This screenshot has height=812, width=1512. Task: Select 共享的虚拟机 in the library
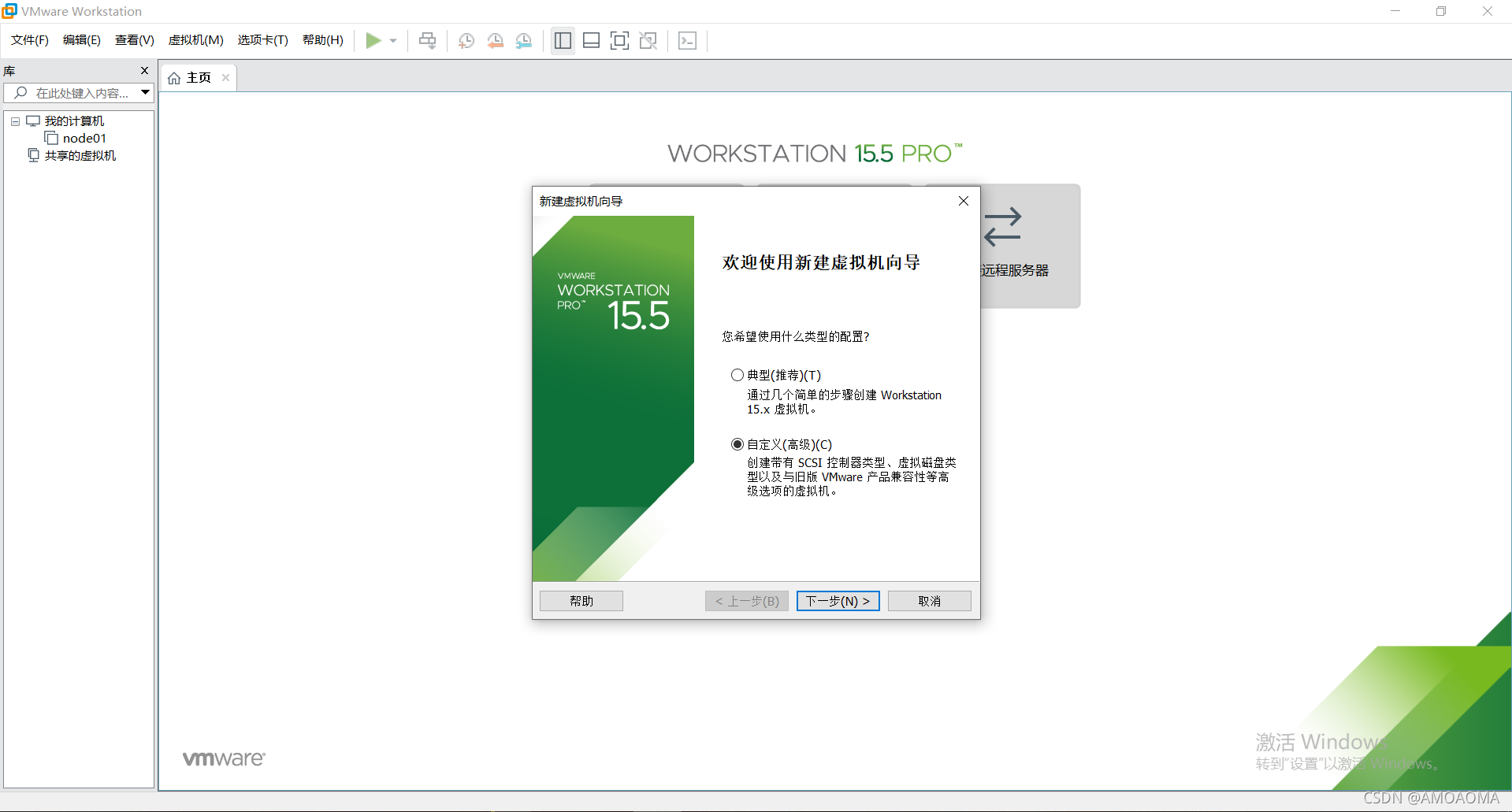coord(80,155)
